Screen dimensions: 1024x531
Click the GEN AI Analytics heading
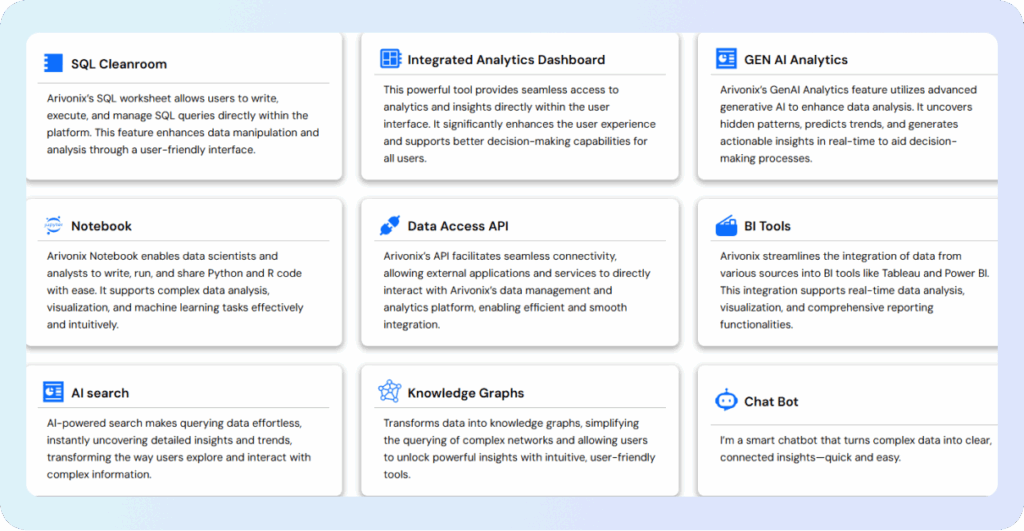(x=795, y=59)
